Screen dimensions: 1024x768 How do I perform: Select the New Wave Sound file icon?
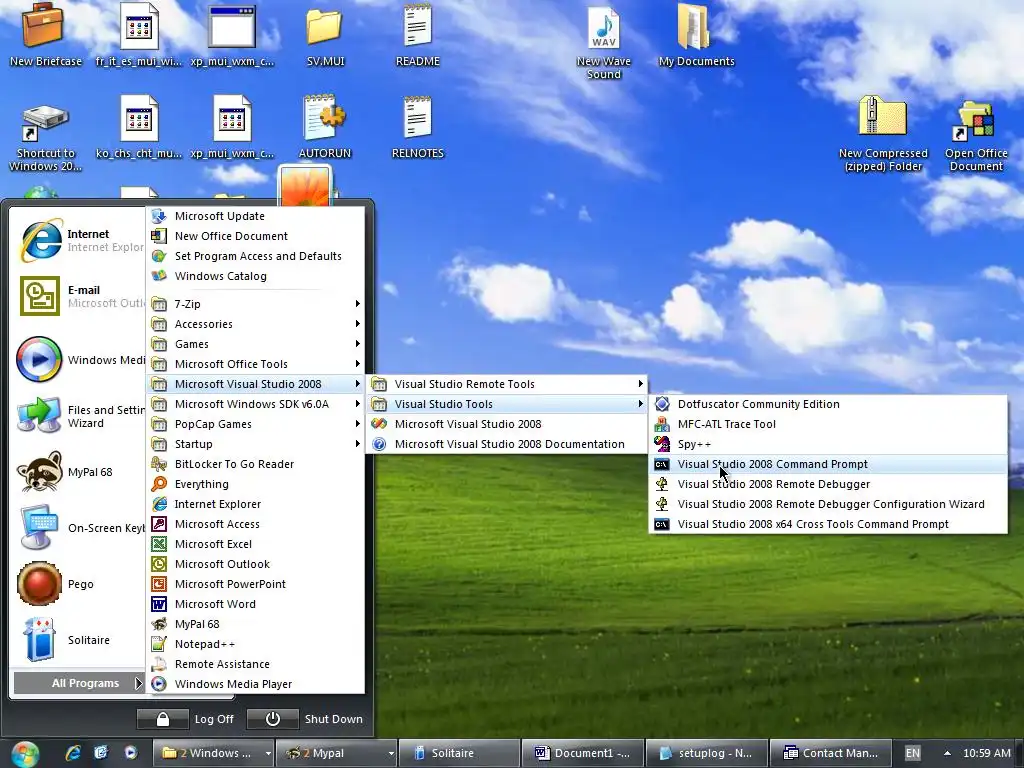(603, 40)
